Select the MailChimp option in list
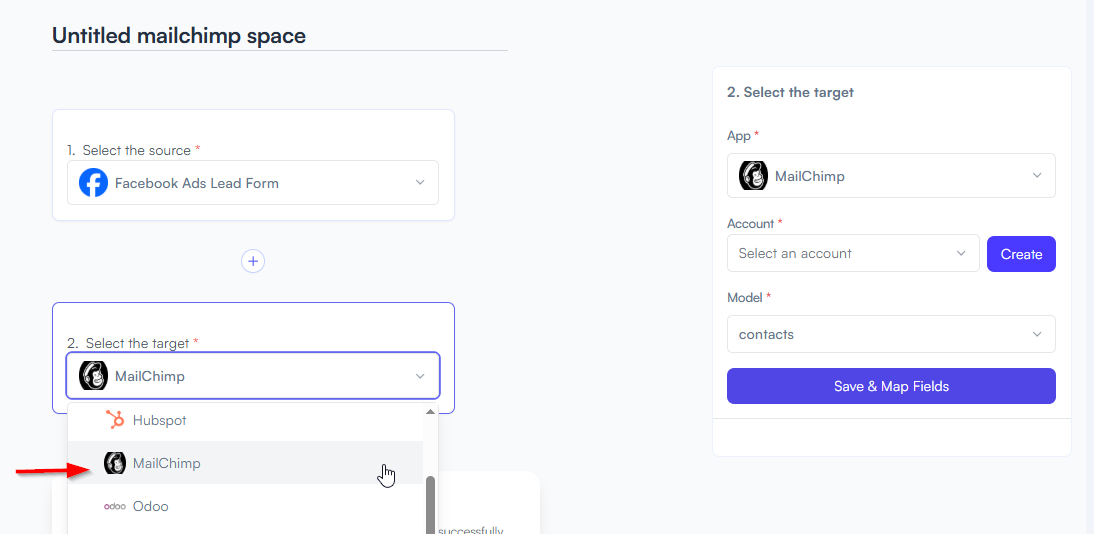The height and width of the screenshot is (534, 1094). (246, 463)
